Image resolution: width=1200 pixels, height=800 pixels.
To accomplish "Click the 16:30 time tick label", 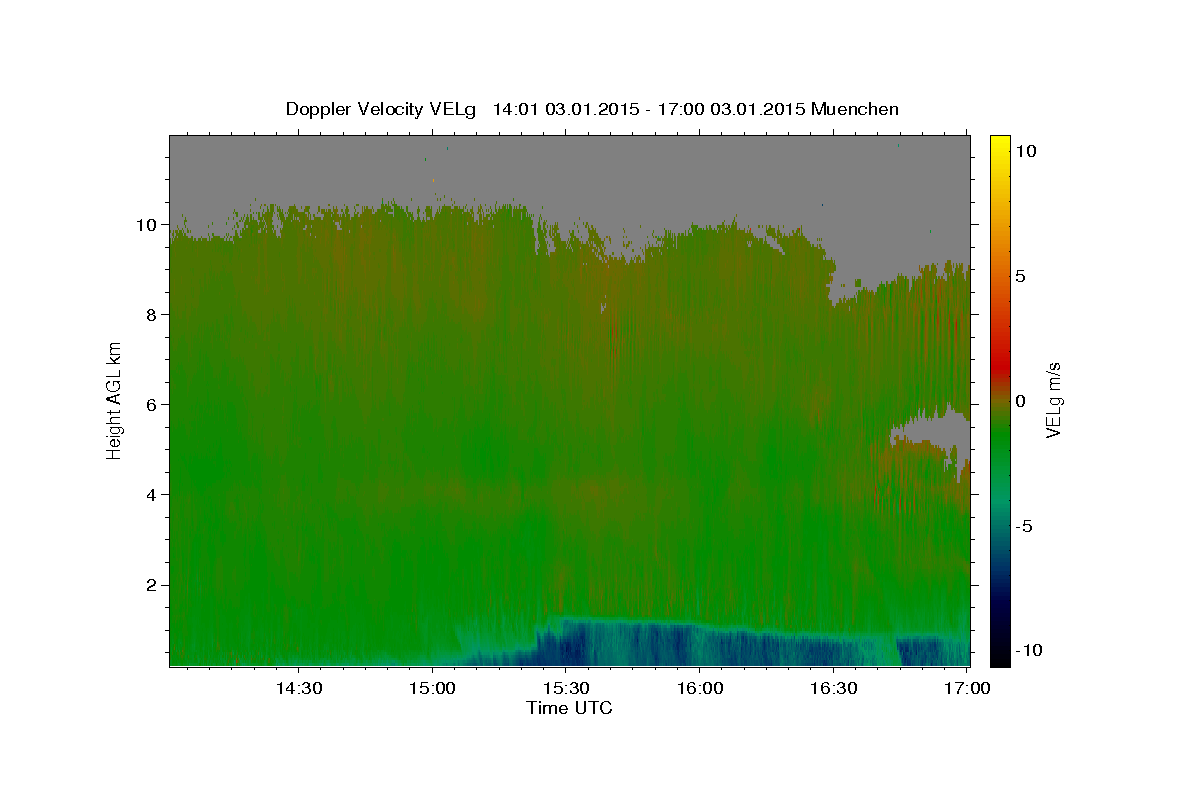I will tap(834, 688).
